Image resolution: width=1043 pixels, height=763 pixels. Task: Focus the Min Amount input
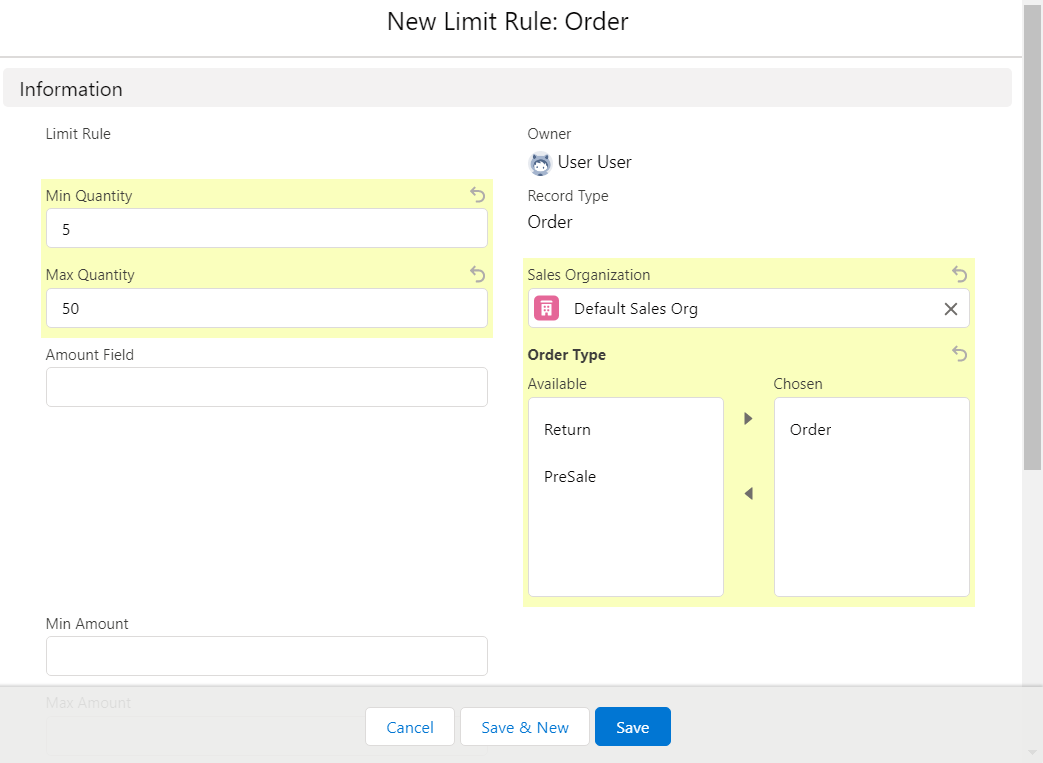point(266,655)
